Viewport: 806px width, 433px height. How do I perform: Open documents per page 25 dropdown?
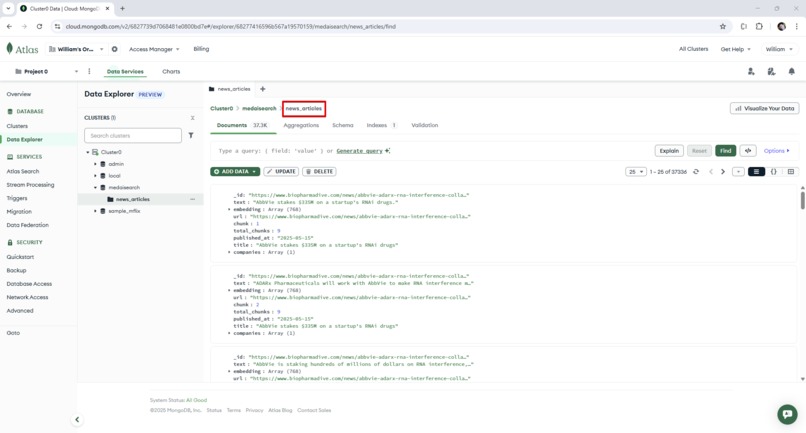click(636, 172)
